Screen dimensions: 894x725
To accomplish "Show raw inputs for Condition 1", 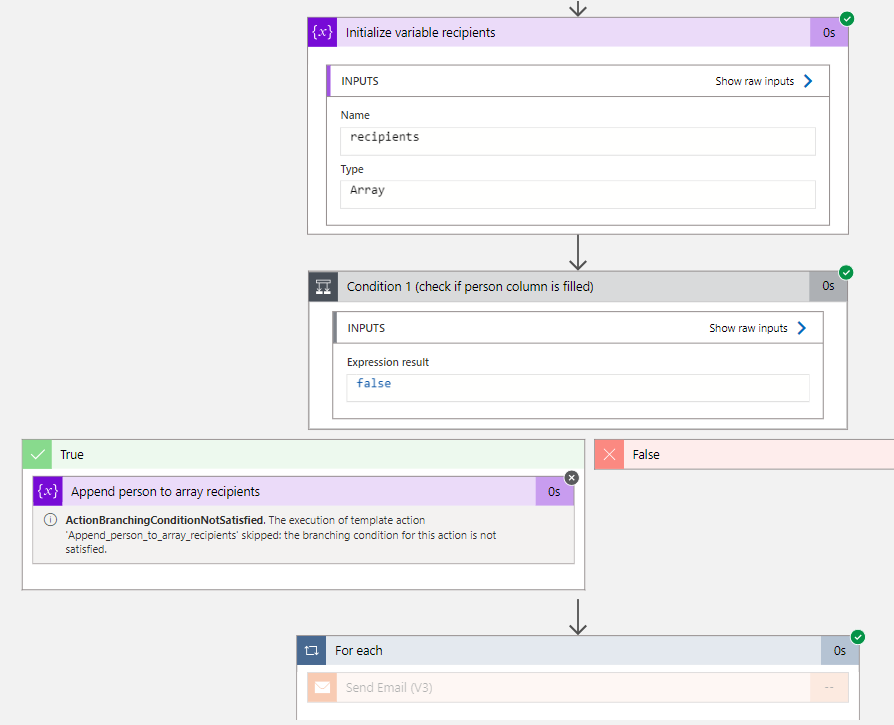I will click(x=748, y=328).
